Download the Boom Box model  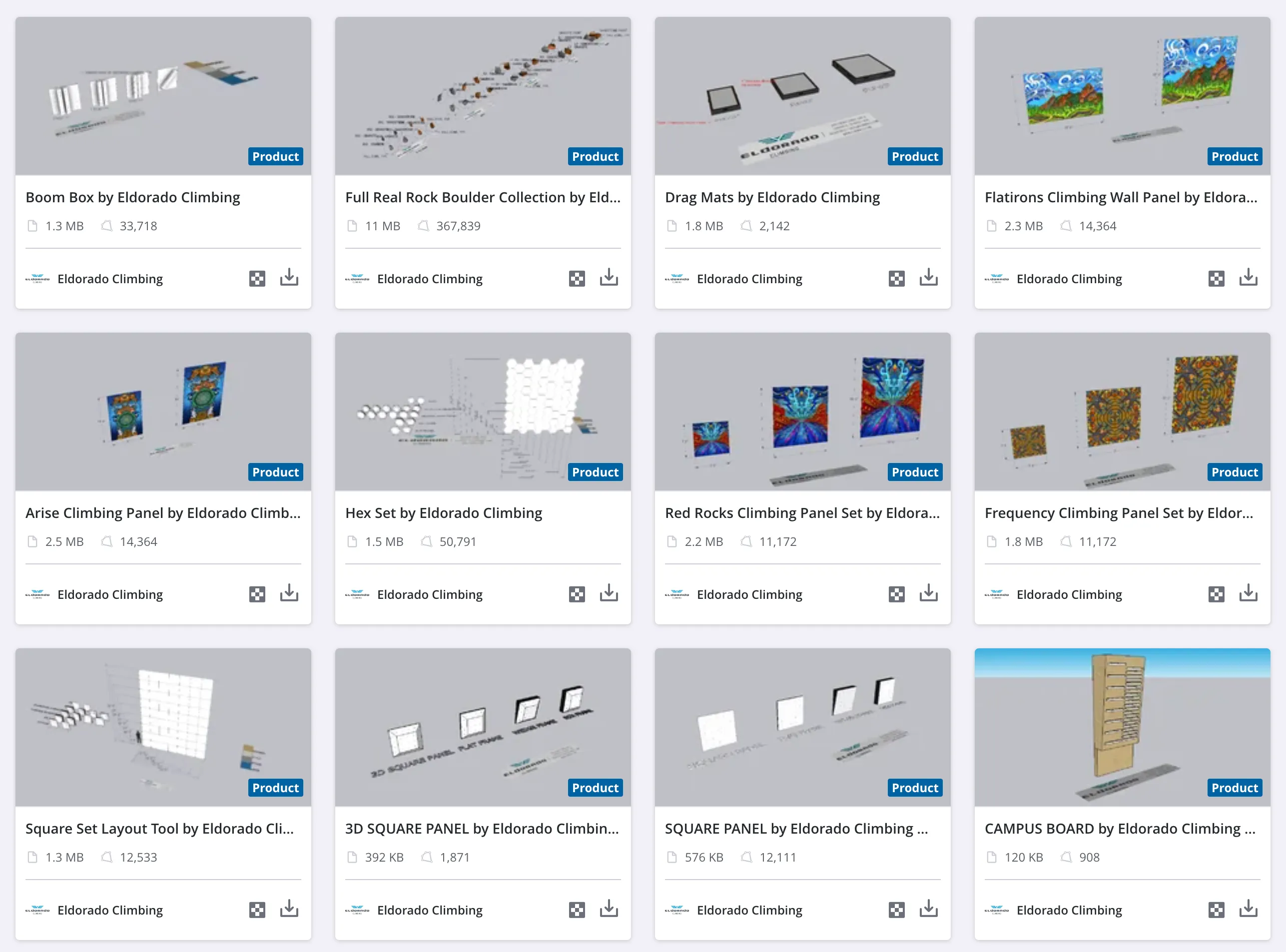(289, 278)
